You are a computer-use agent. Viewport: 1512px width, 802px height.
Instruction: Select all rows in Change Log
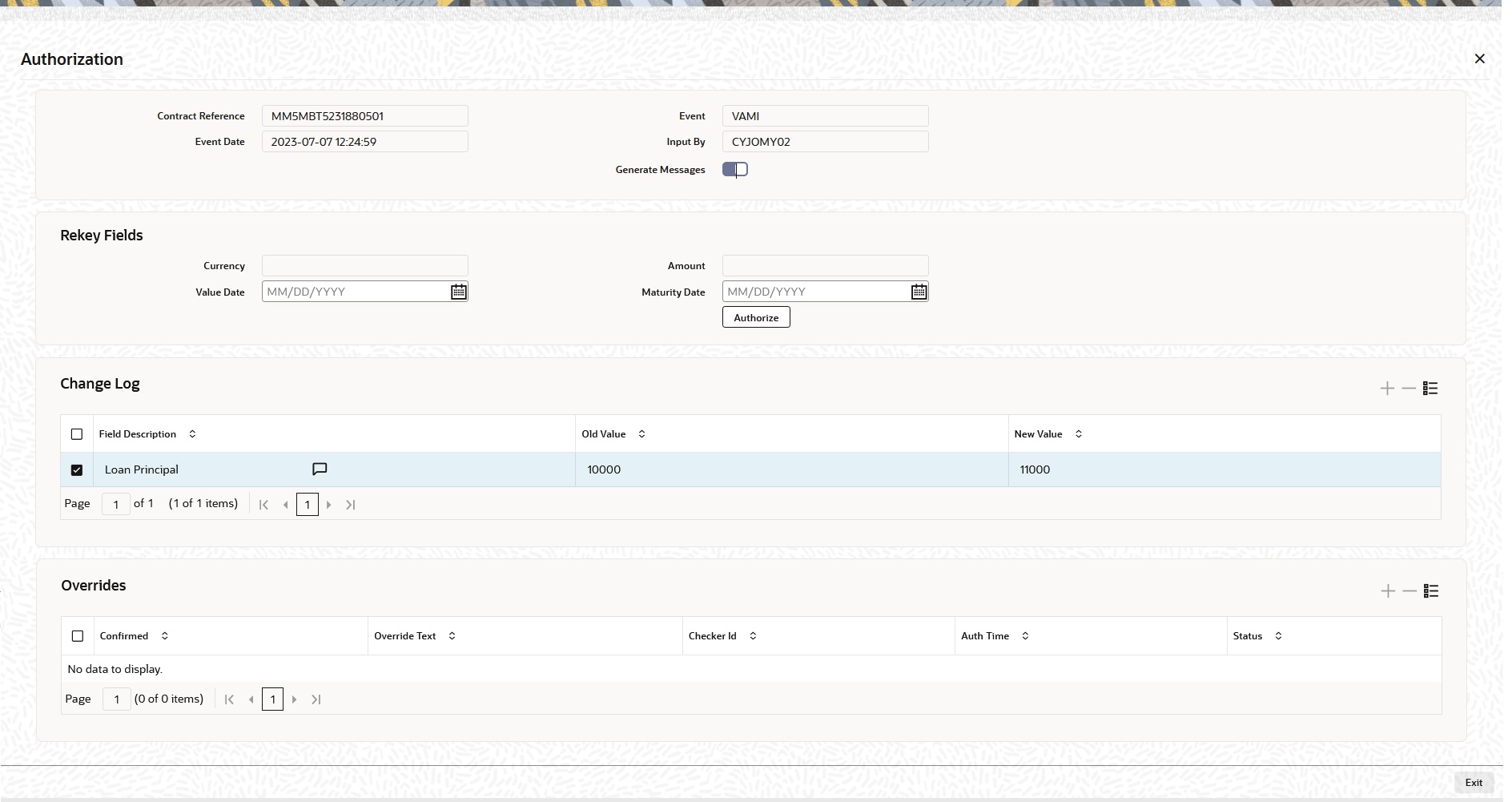coord(77,434)
